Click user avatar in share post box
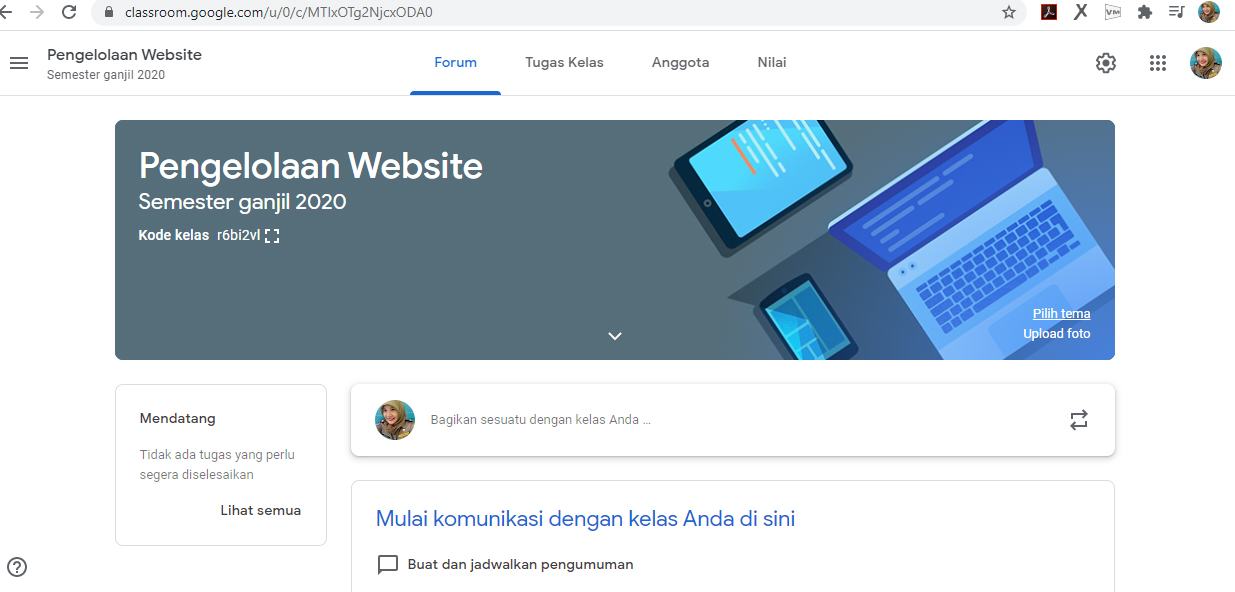 point(395,420)
